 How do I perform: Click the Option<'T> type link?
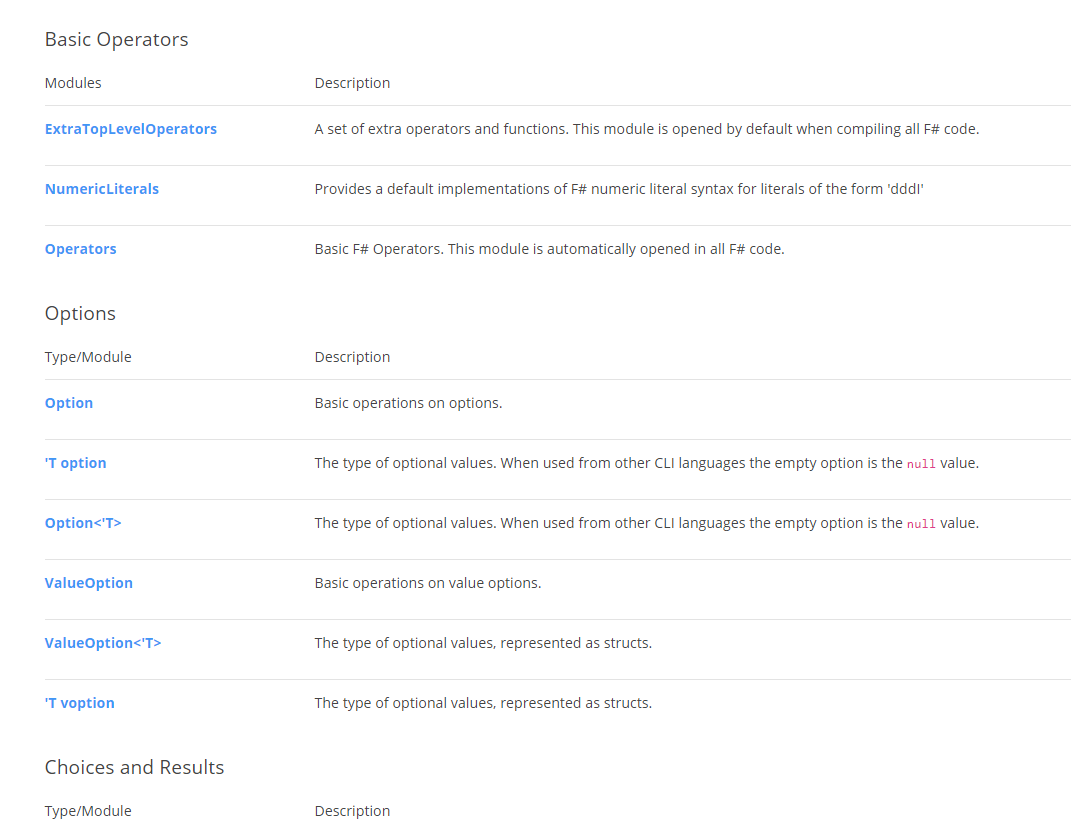click(83, 523)
